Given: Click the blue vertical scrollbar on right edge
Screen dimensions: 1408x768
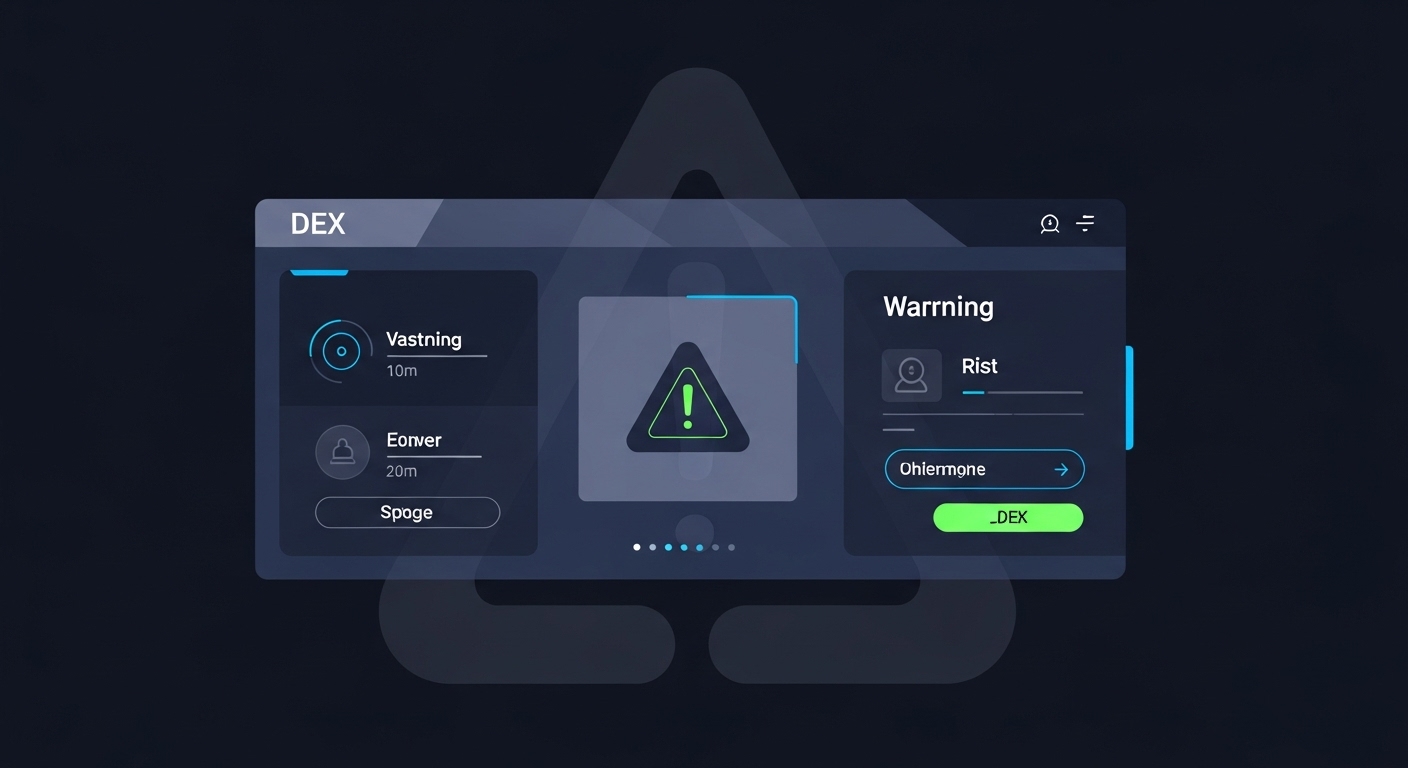Looking at the screenshot, I should (x=1129, y=398).
